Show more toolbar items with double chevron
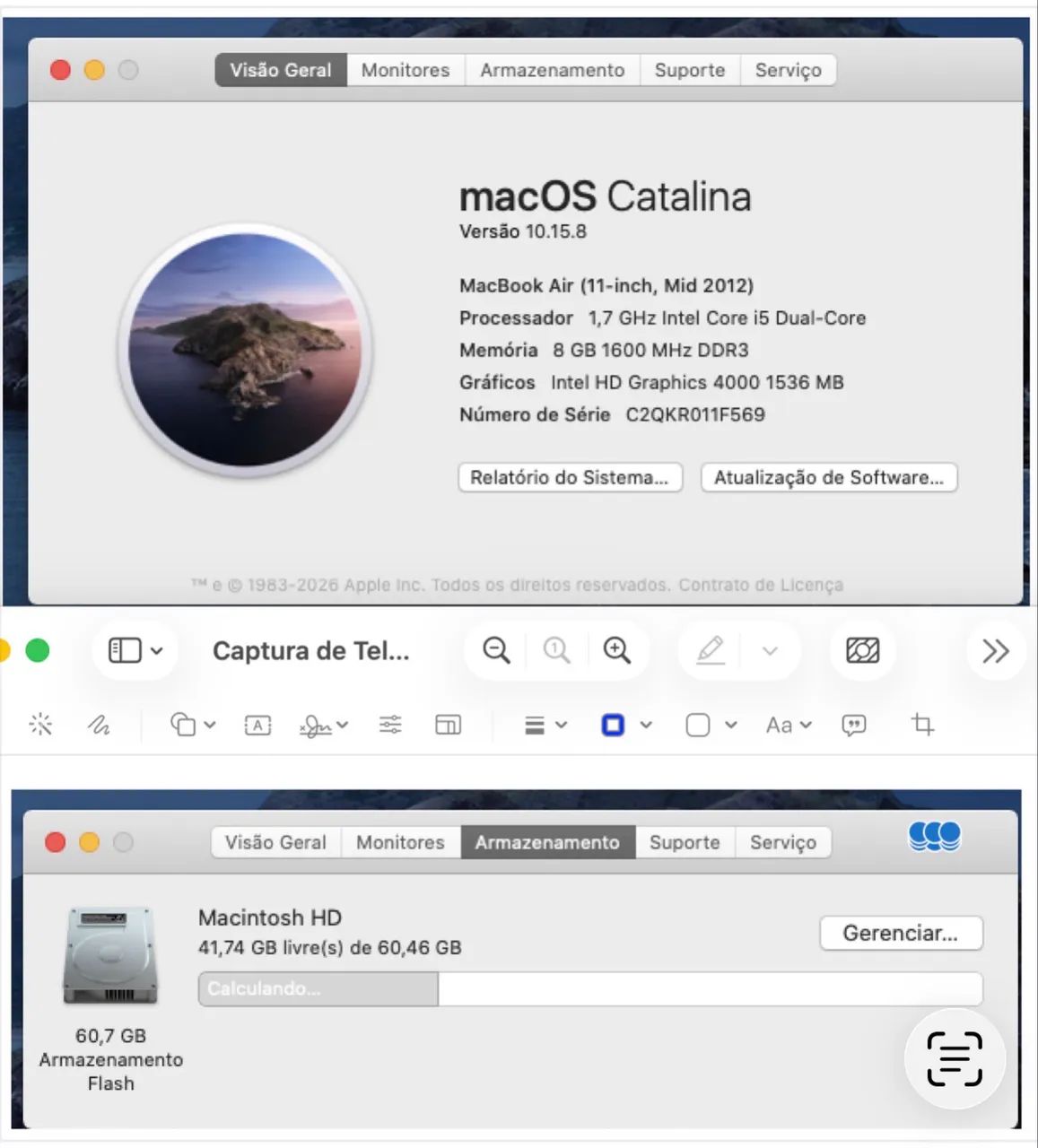1038x1148 pixels. point(996,650)
